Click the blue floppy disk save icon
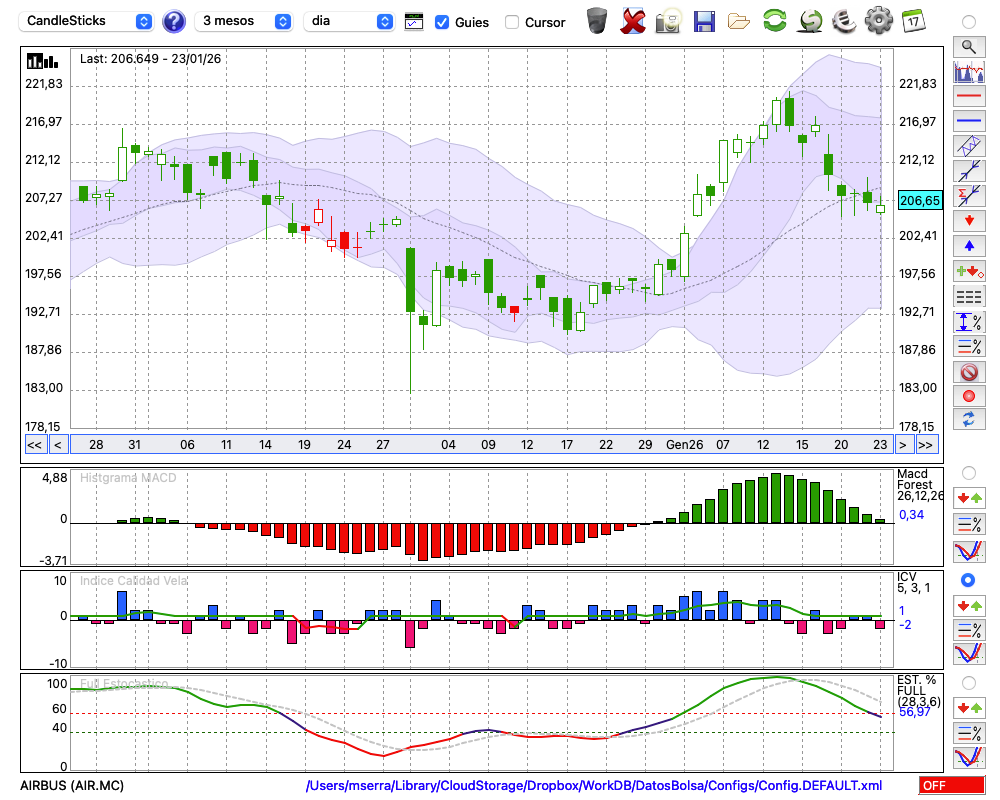The height and width of the screenshot is (800, 1000). (704, 21)
